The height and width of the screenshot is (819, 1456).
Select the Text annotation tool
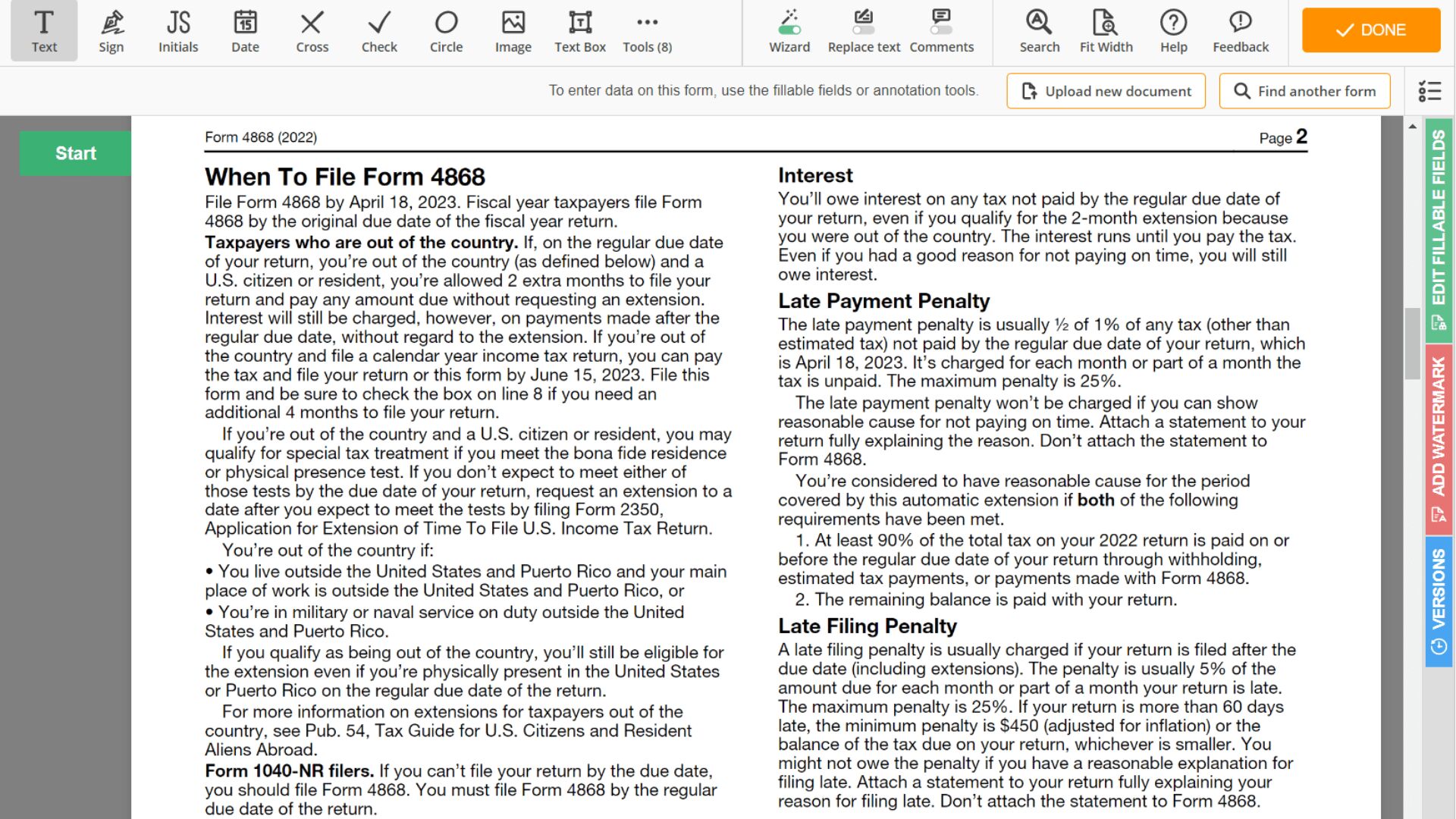[43, 30]
